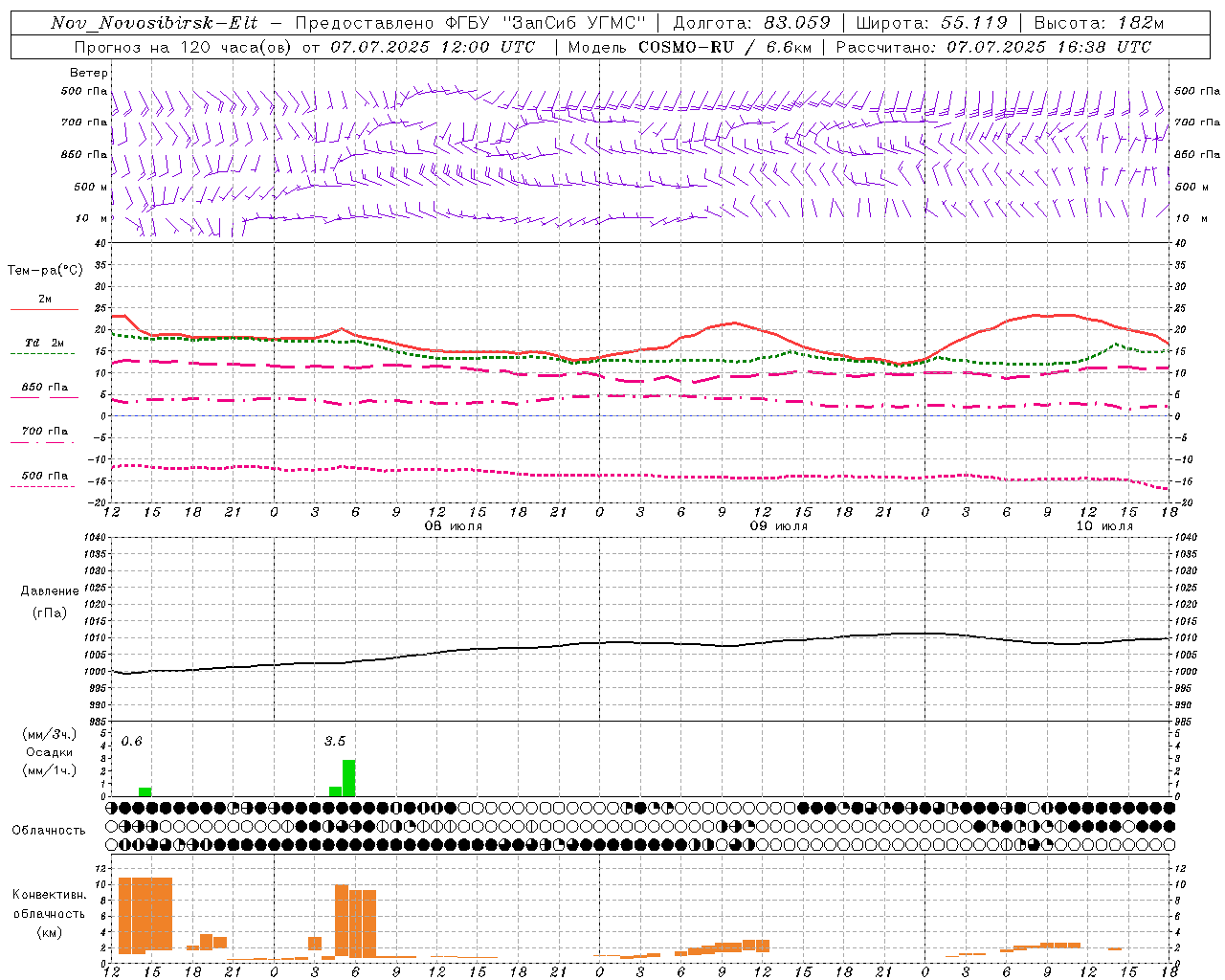Click the '(мм/1ч.)' precipitation unit label

click(x=50, y=770)
